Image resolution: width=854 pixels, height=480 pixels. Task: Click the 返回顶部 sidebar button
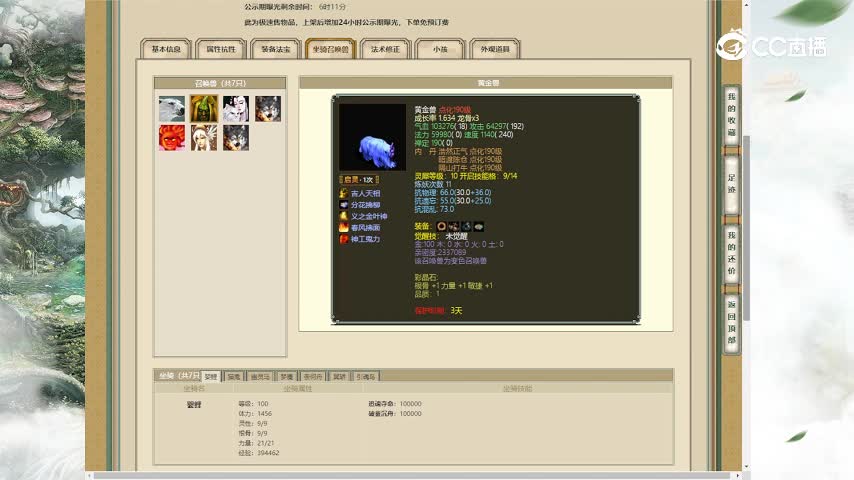tap(731, 322)
